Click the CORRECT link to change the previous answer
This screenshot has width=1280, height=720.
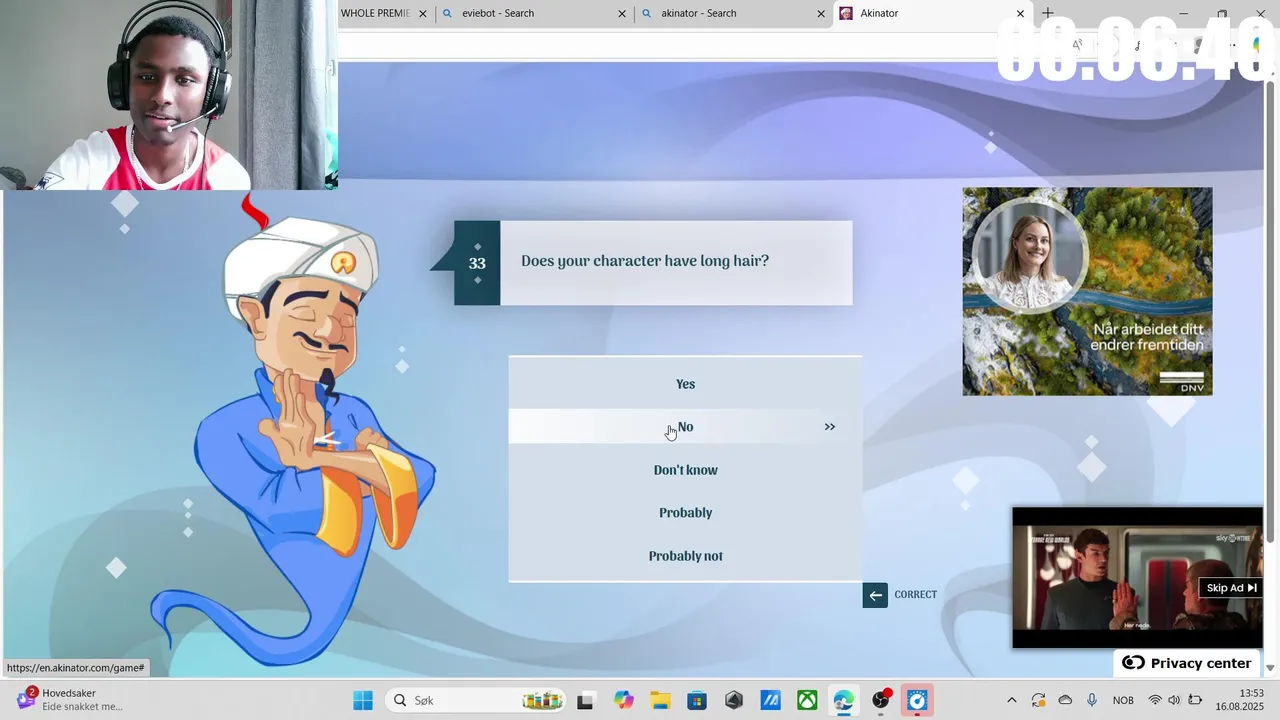pos(915,595)
